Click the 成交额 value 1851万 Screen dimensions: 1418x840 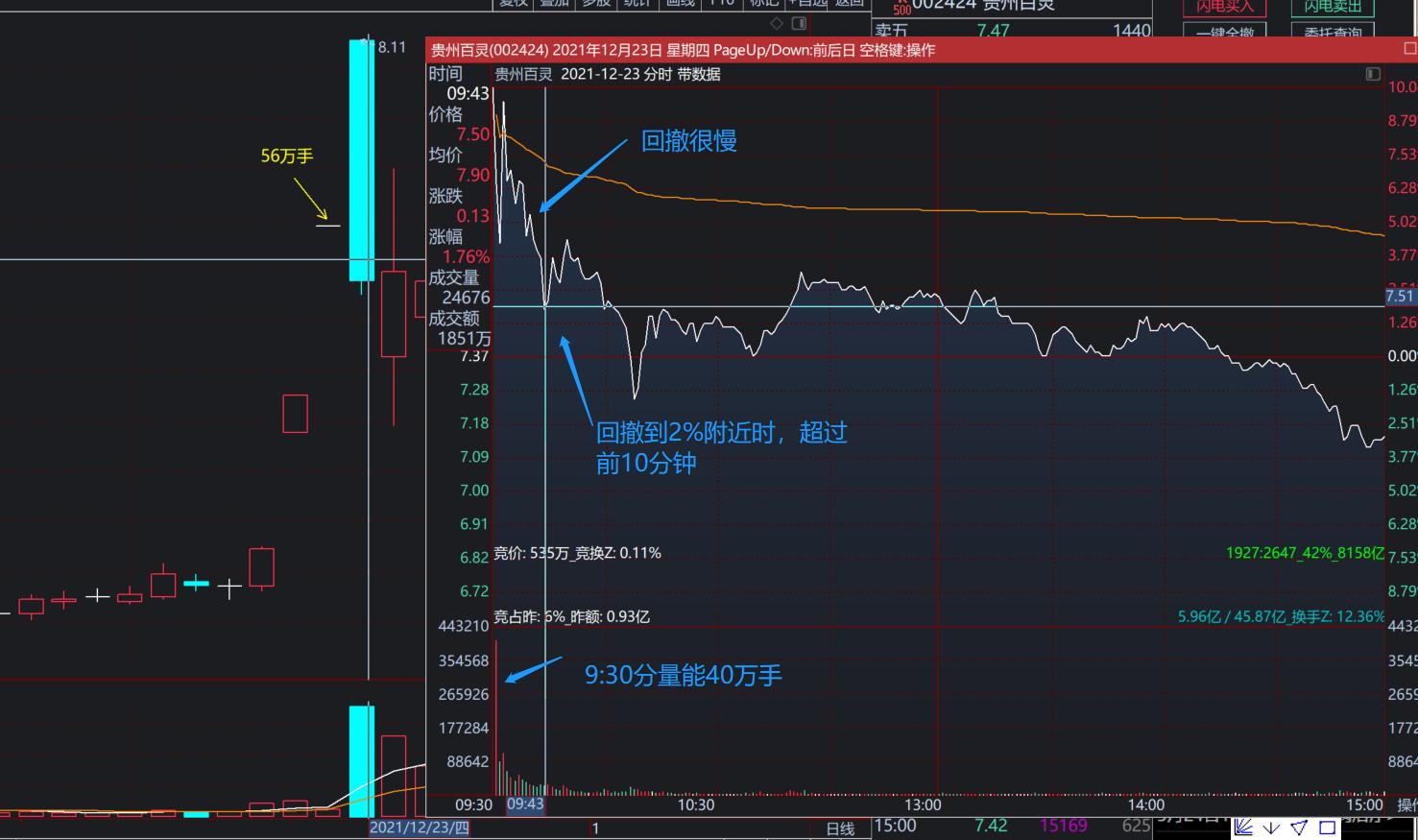[464, 338]
